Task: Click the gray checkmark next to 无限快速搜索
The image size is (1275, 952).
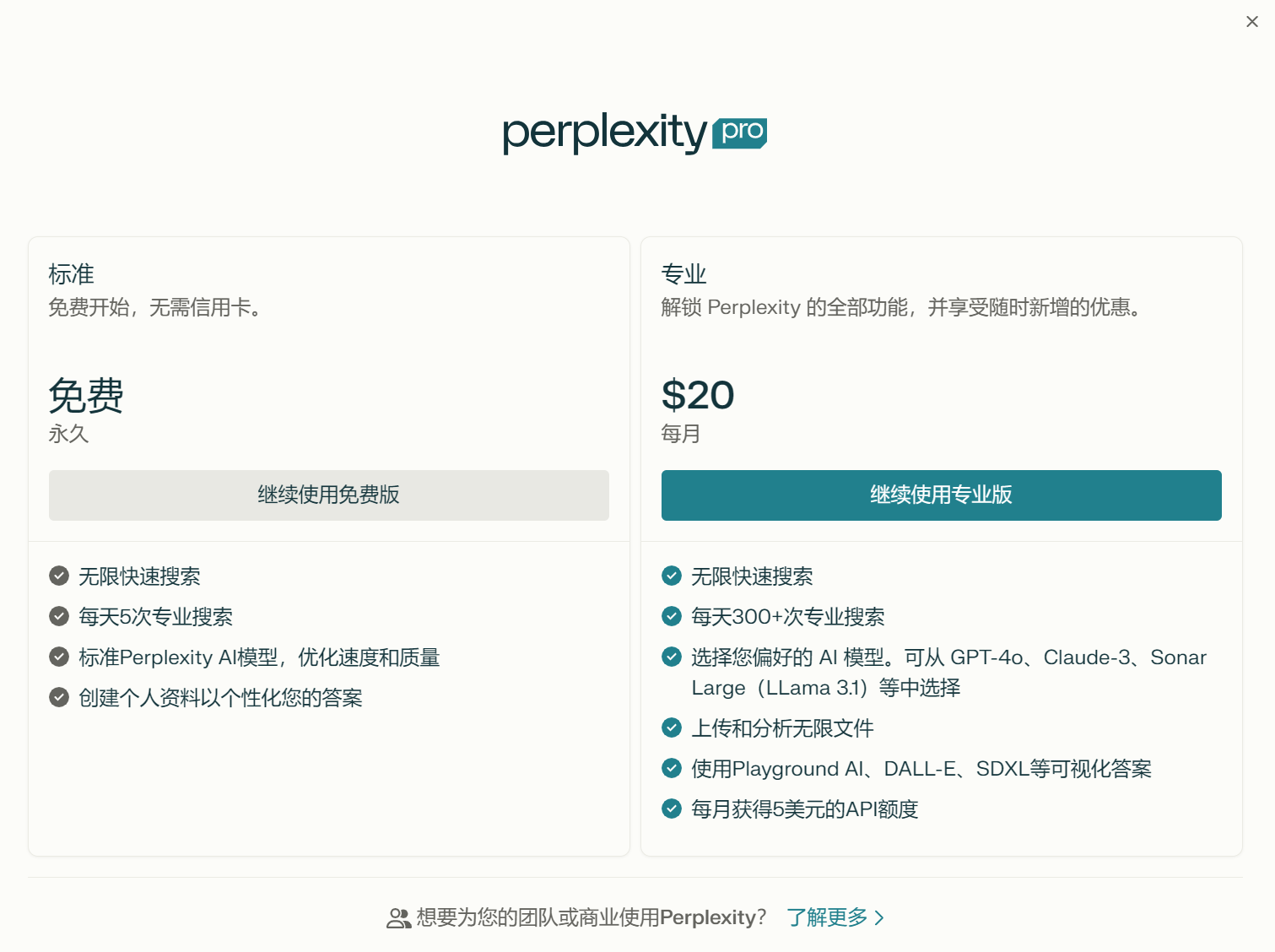Action: point(59,576)
